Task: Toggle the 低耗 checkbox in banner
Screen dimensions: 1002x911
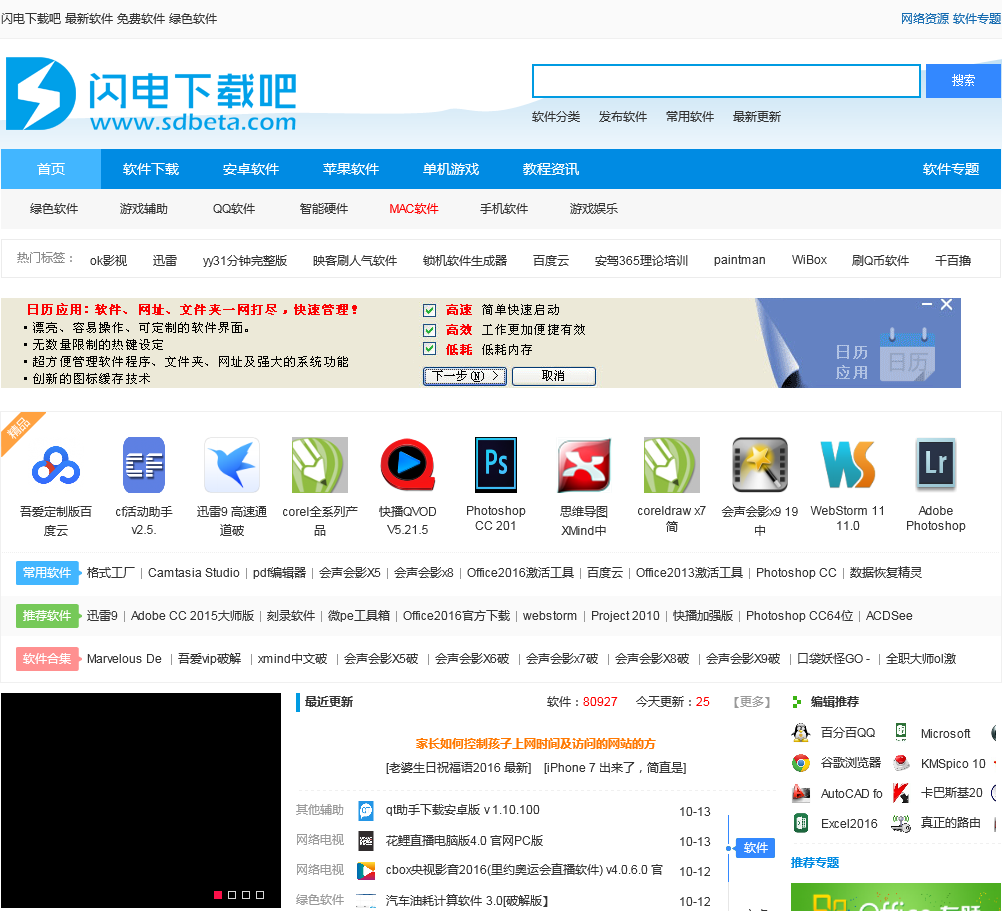Action: 429,349
